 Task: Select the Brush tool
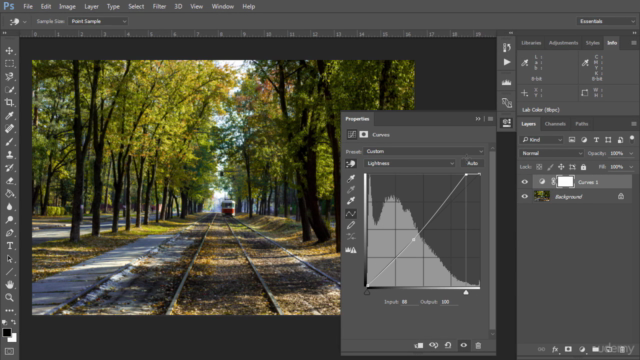click(x=9, y=142)
